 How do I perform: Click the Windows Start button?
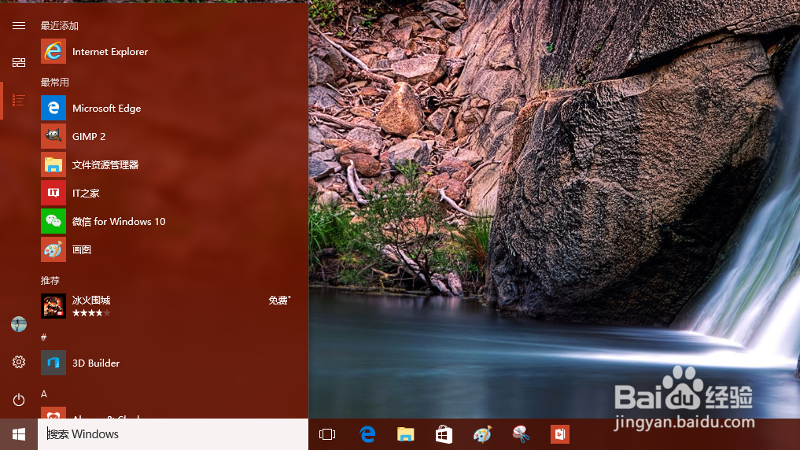(x=19, y=434)
